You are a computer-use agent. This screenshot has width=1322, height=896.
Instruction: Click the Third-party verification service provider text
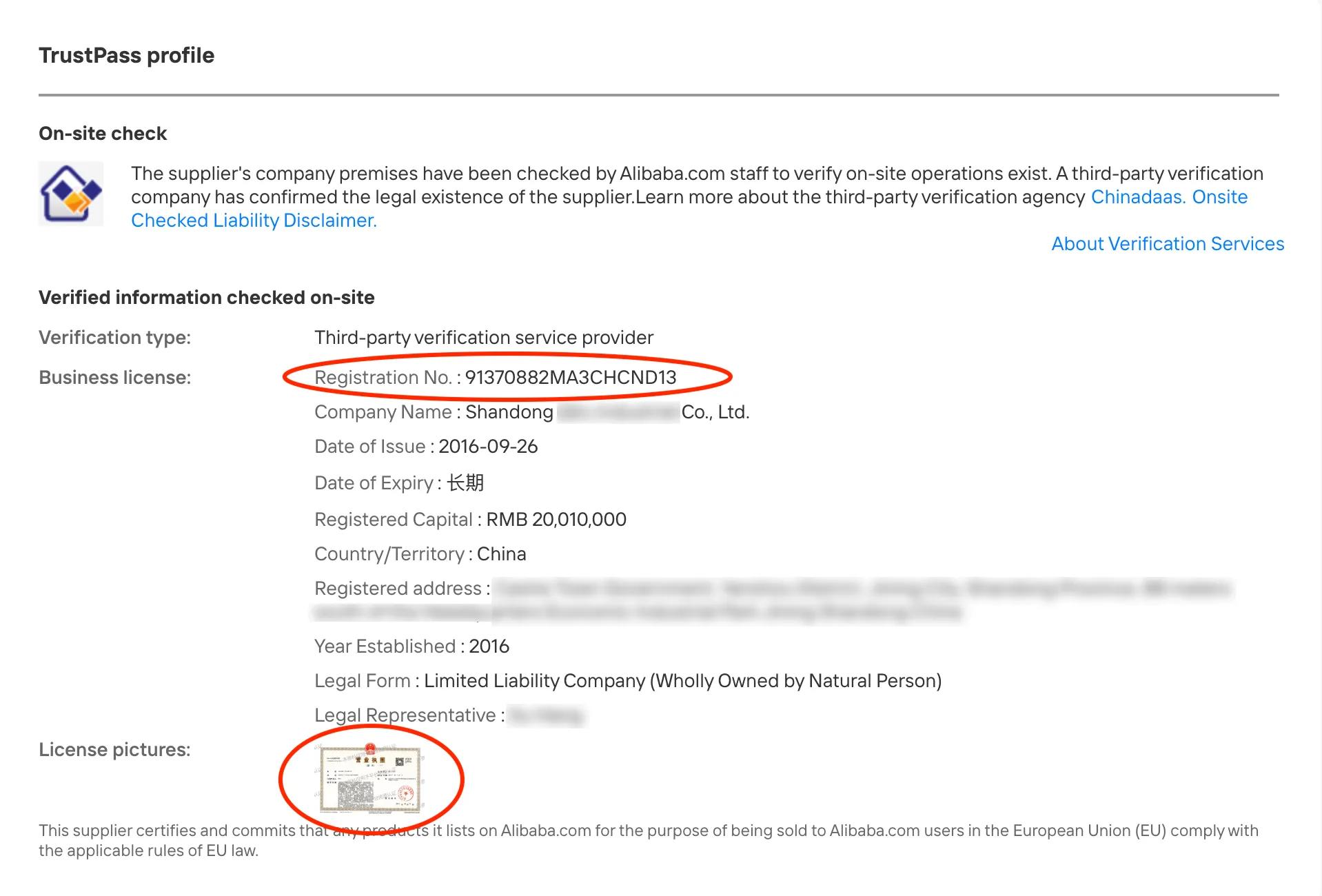pos(484,338)
